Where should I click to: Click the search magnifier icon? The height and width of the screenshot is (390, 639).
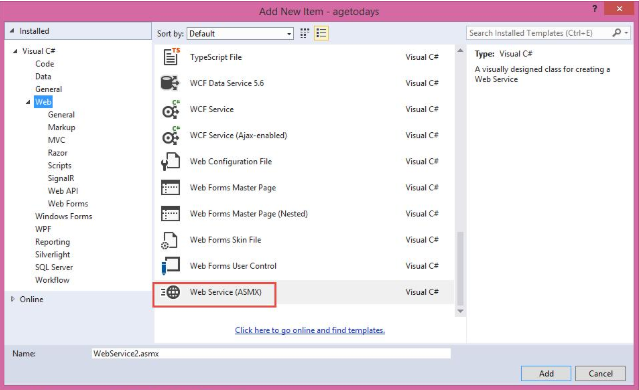pyautogui.click(x=617, y=33)
